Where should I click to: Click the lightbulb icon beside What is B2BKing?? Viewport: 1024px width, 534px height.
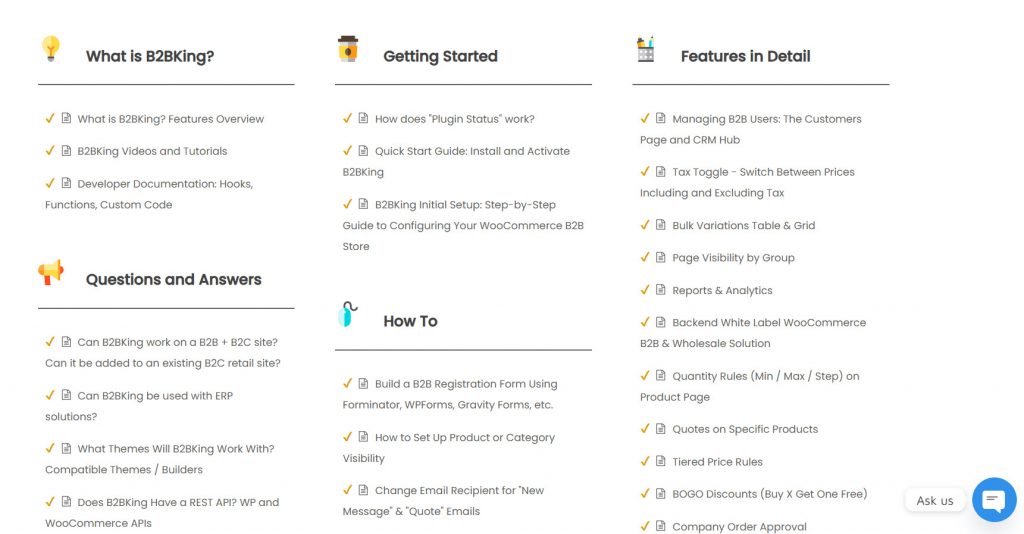coord(51,48)
